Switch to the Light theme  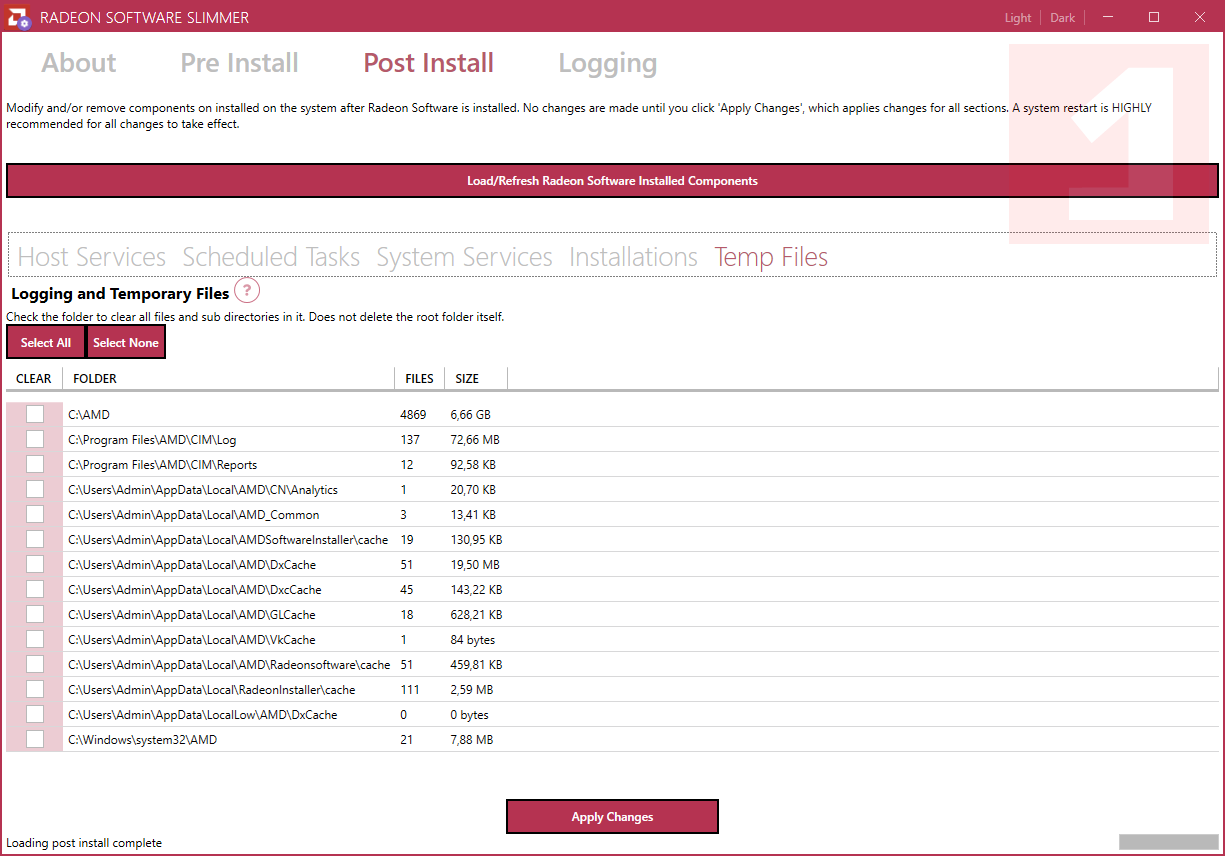(1018, 18)
